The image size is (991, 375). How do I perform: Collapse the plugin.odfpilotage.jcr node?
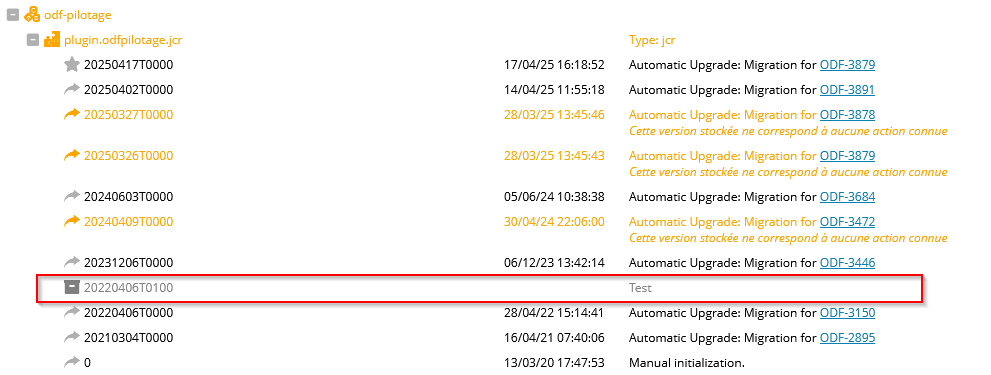pos(33,40)
